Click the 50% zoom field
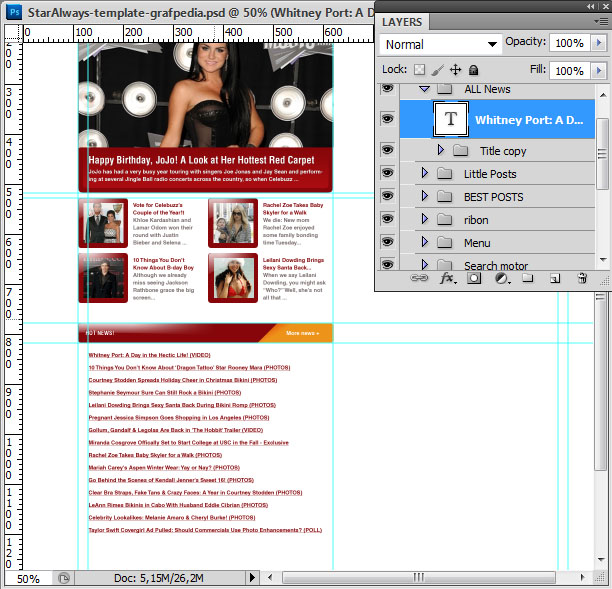612x589 pixels. pyautogui.click(x=28, y=578)
